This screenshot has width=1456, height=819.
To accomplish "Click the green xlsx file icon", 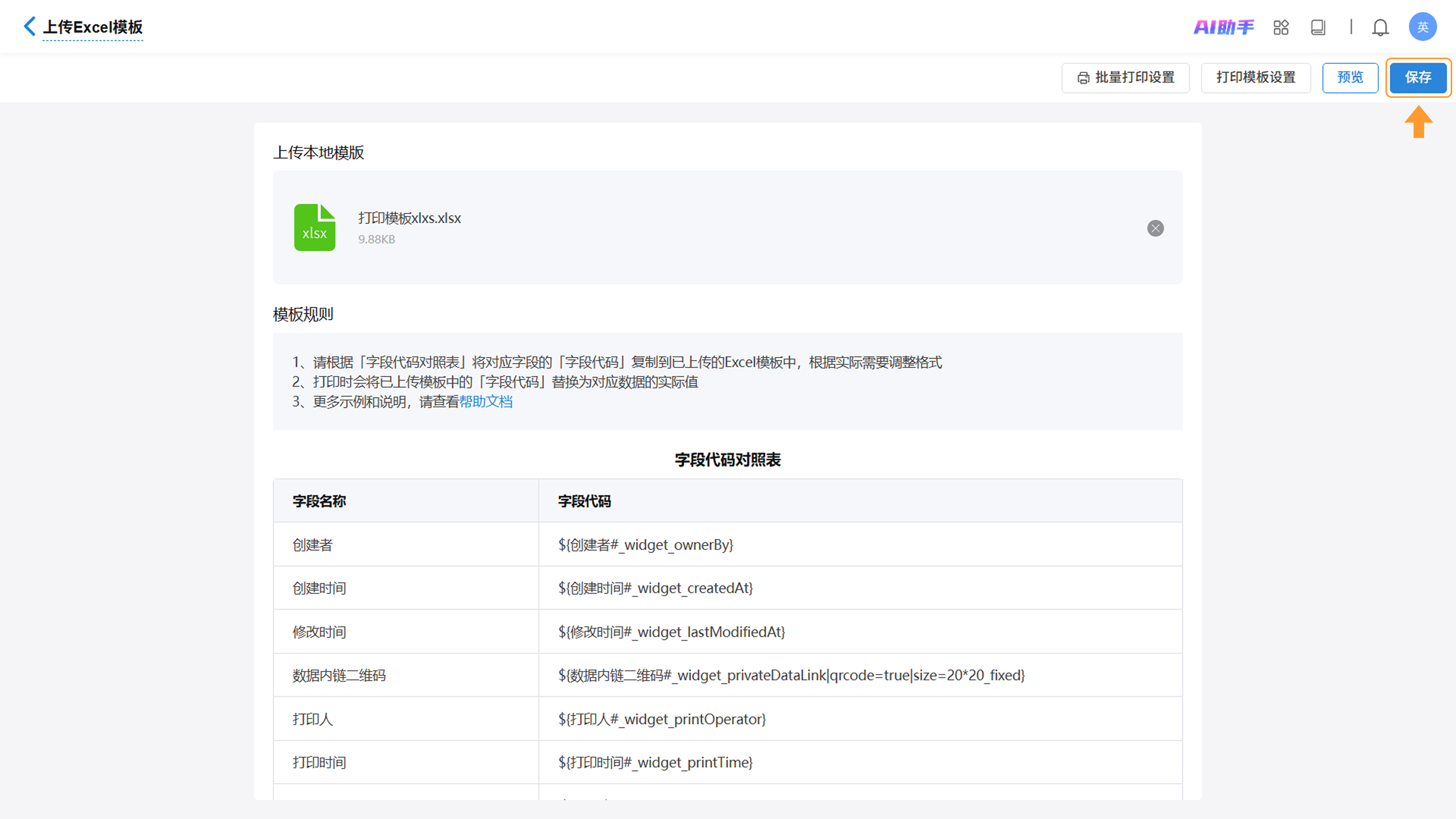I will click(x=315, y=227).
